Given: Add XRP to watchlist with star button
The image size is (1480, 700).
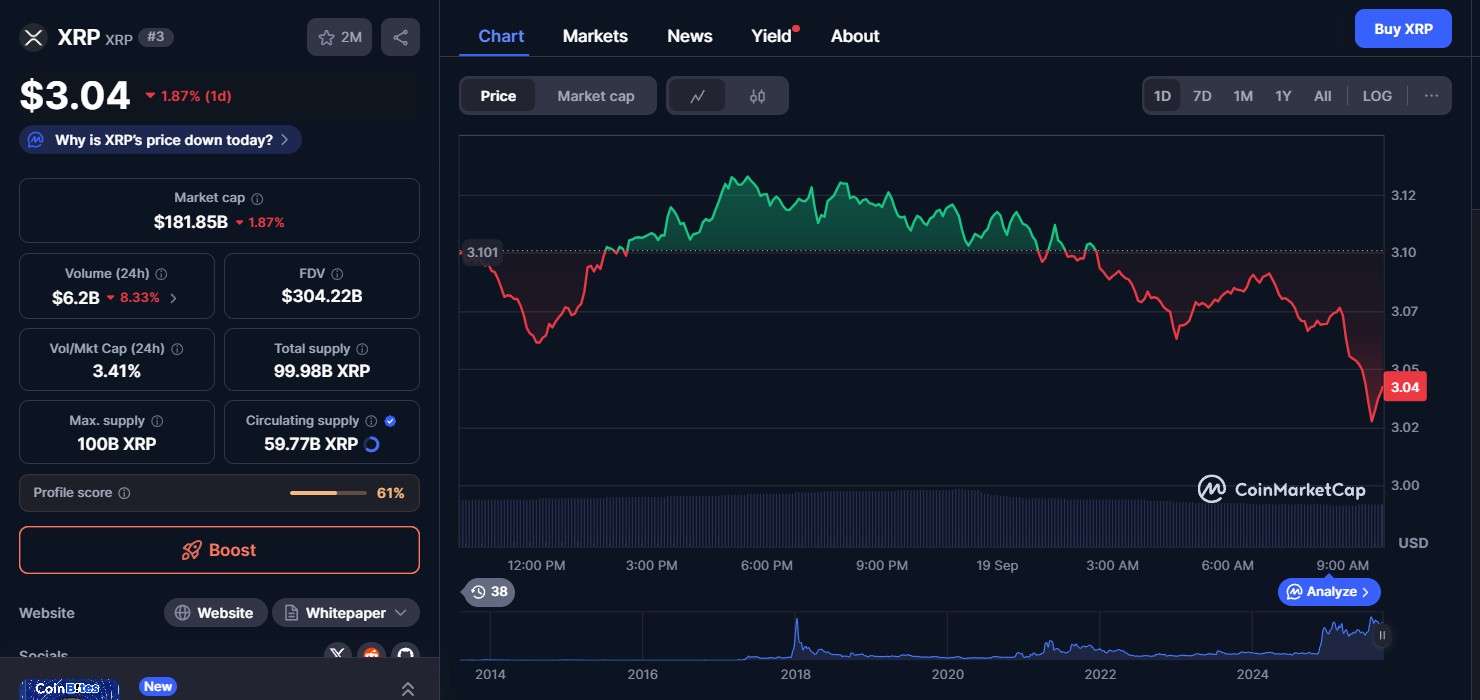Looking at the screenshot, I should tap(340, 37).
